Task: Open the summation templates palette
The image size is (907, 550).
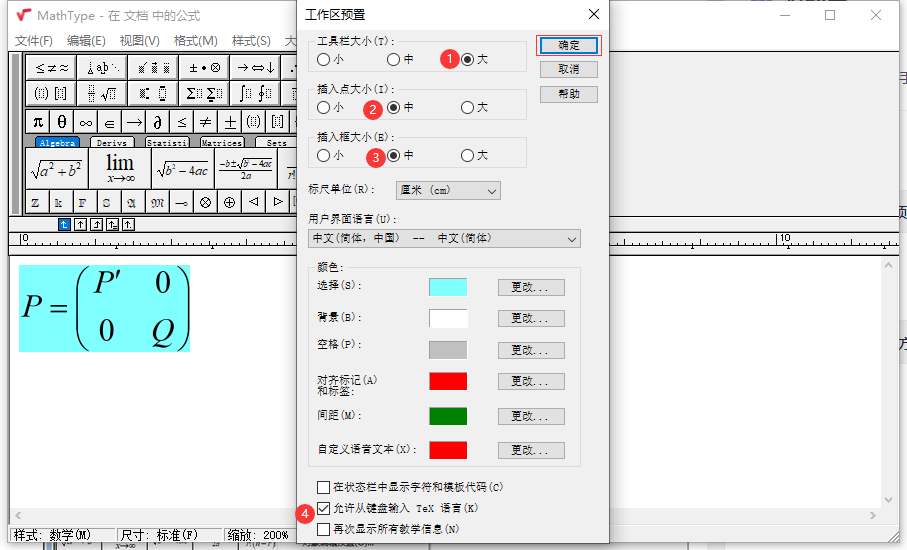Action: coord(204,93)
